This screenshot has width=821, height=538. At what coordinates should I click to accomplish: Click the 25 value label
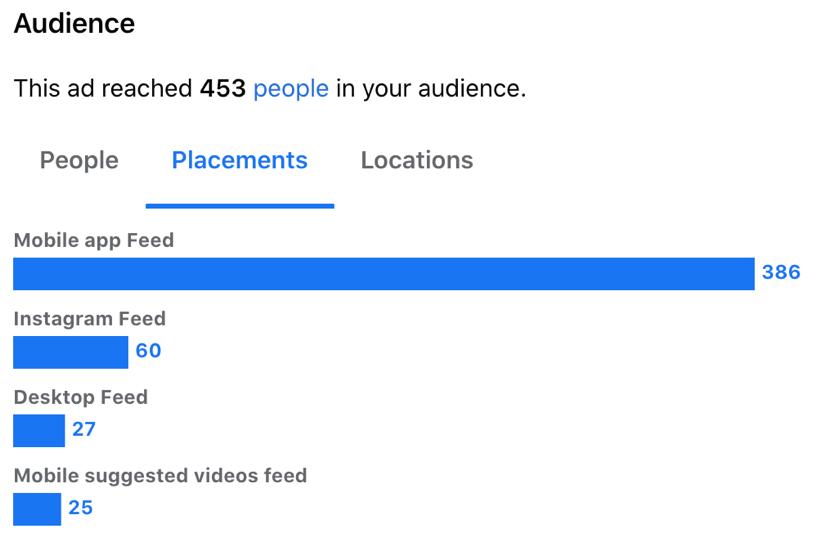pos(81,508)
